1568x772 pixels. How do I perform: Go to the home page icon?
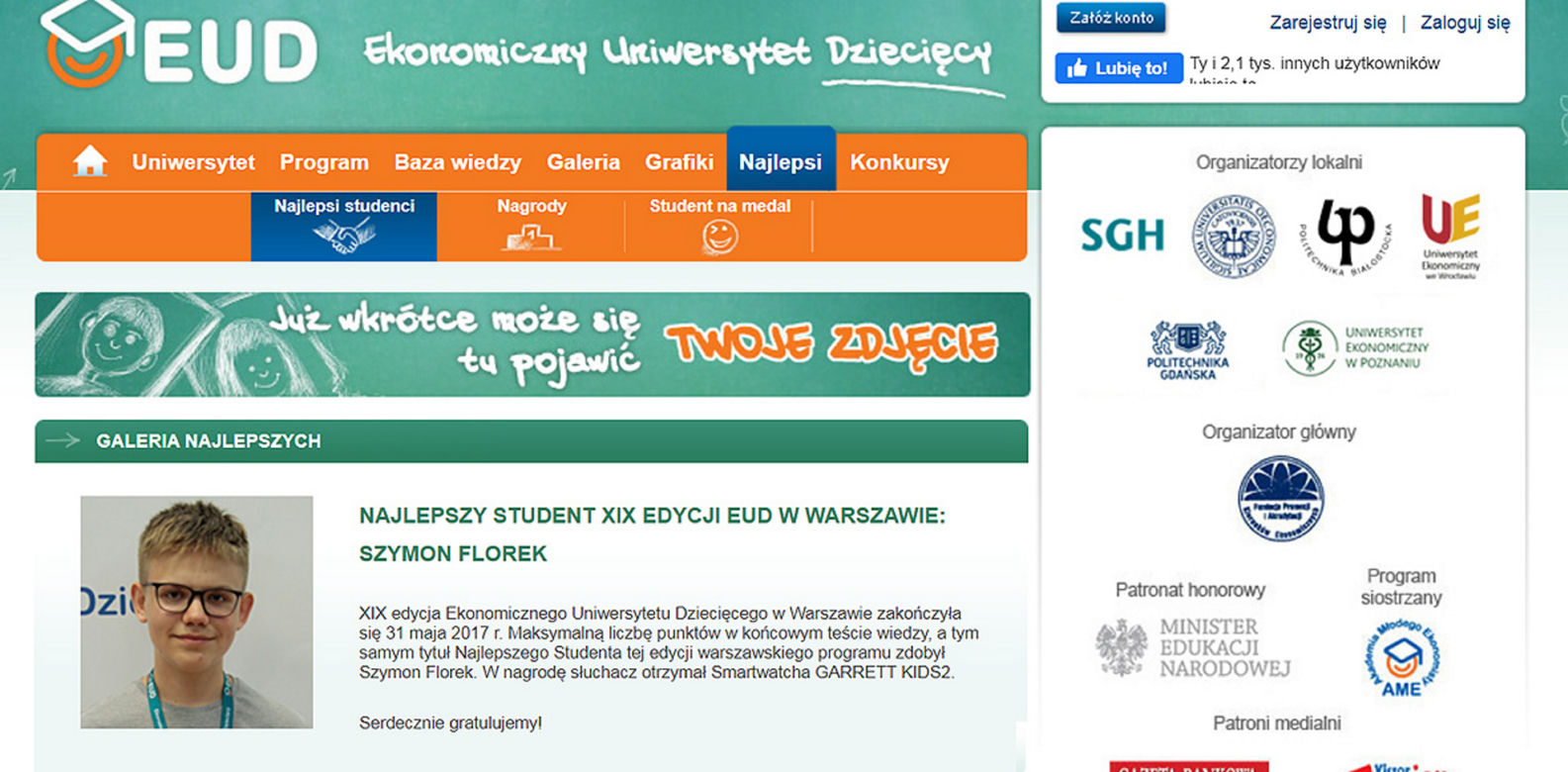pyautogui.click(x=90, y=161)
